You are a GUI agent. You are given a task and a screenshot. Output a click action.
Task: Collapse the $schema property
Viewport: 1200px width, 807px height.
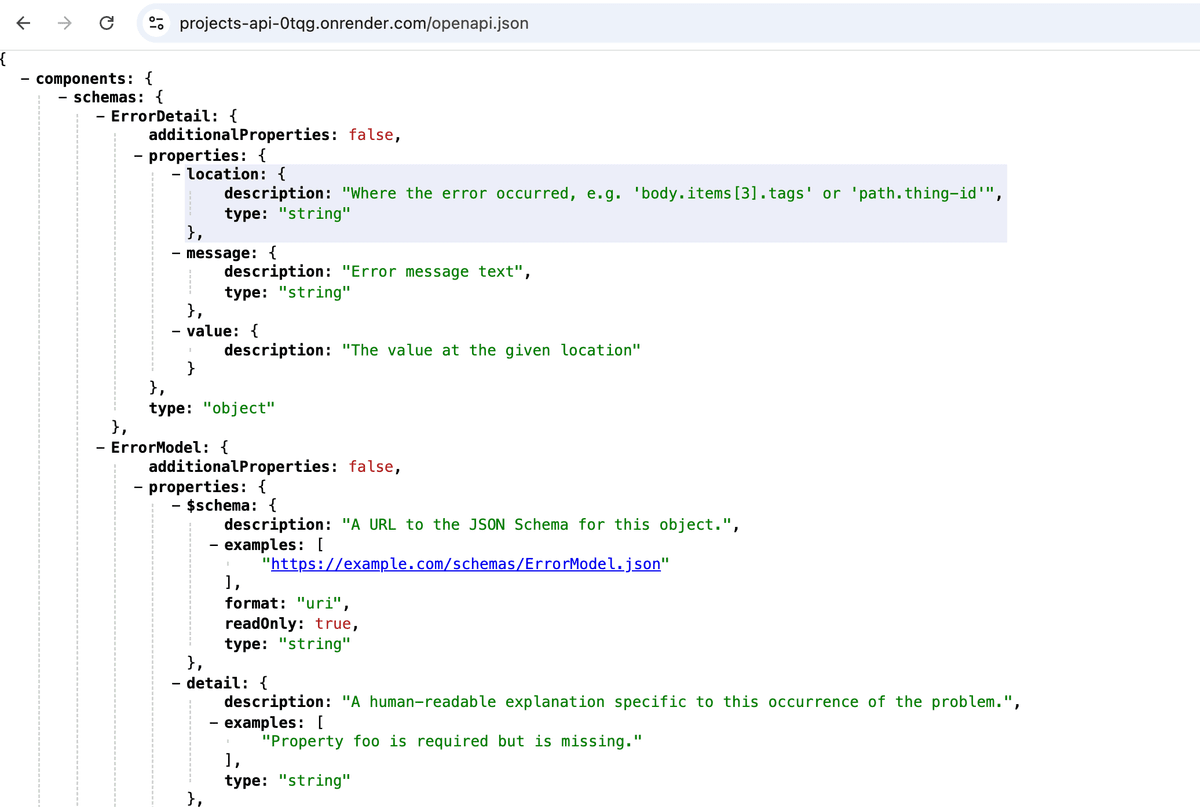click(x=174, y=505)
